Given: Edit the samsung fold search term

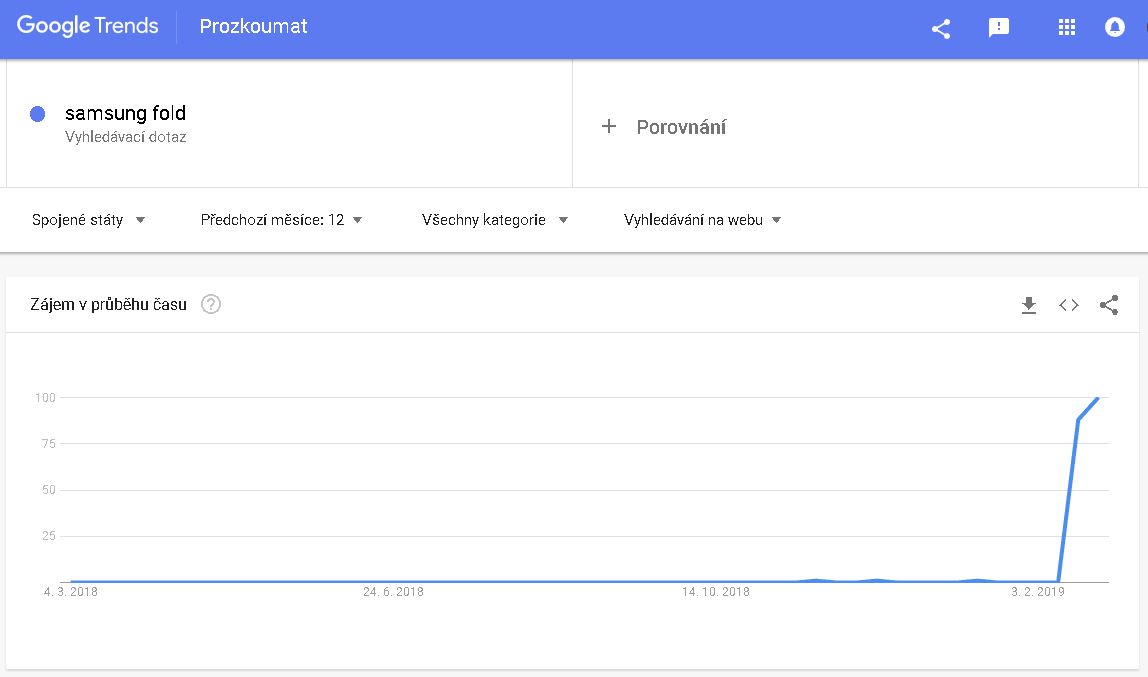Looking at the screenshot, I should click(125, 113).
